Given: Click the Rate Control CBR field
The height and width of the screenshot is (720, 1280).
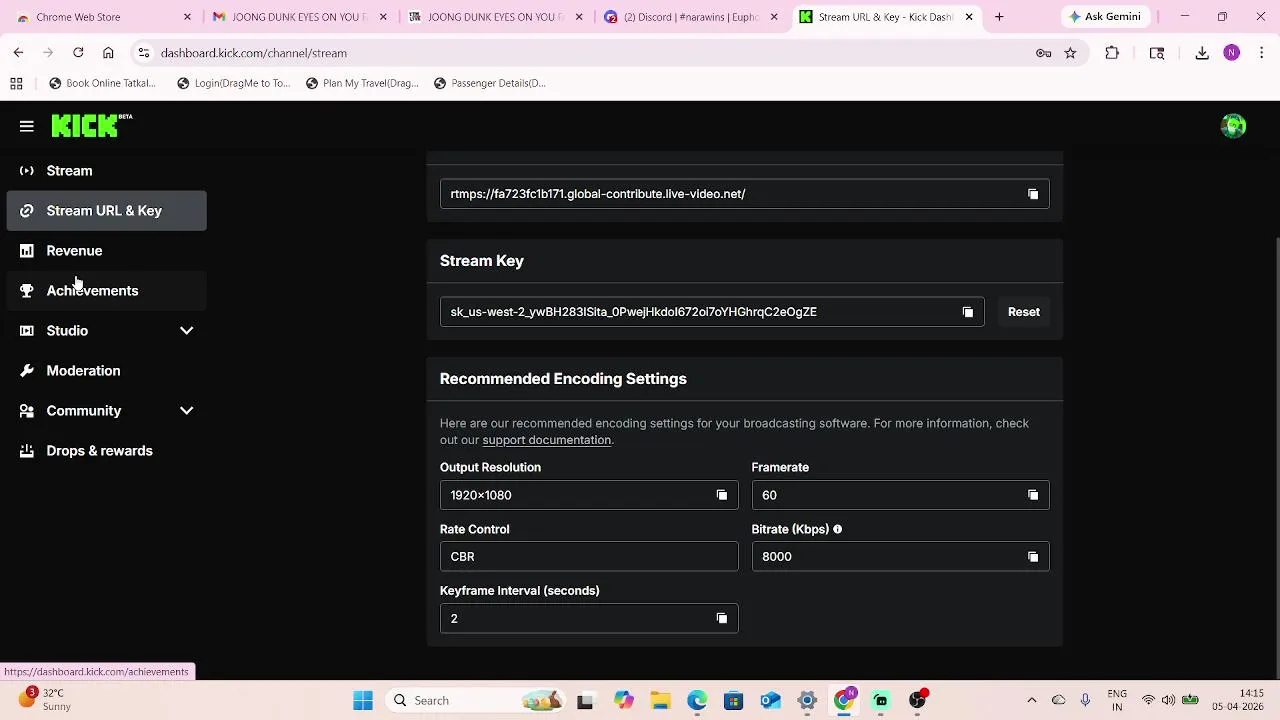Looking at the screenshot, I should tap(589, 557).
